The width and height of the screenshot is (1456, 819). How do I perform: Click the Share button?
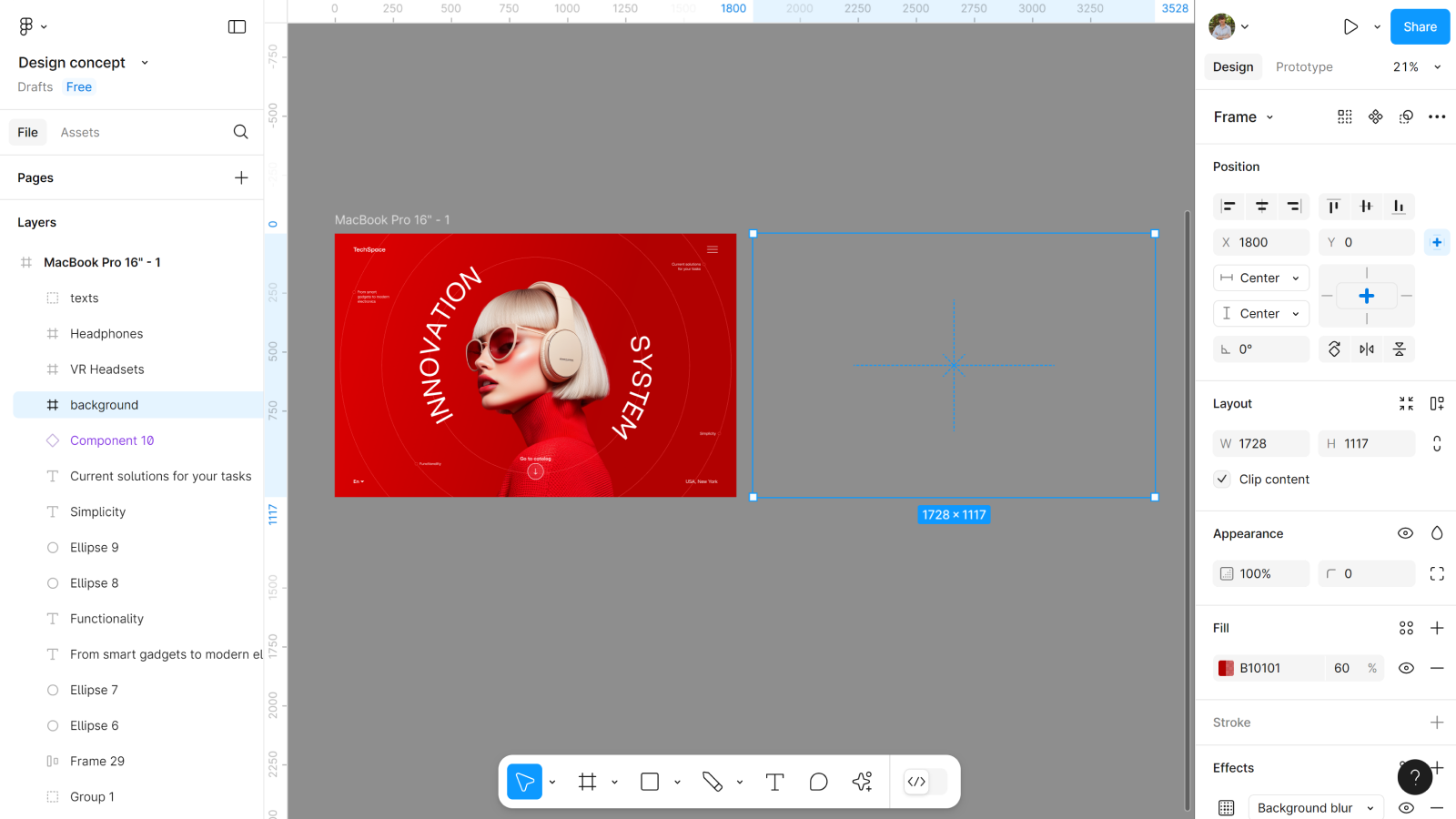click(1419, 27)
